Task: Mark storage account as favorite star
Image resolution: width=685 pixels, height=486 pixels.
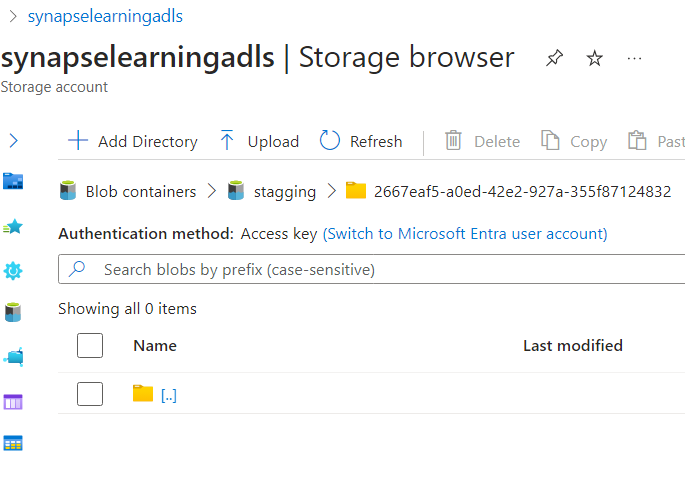Action: 594,59
